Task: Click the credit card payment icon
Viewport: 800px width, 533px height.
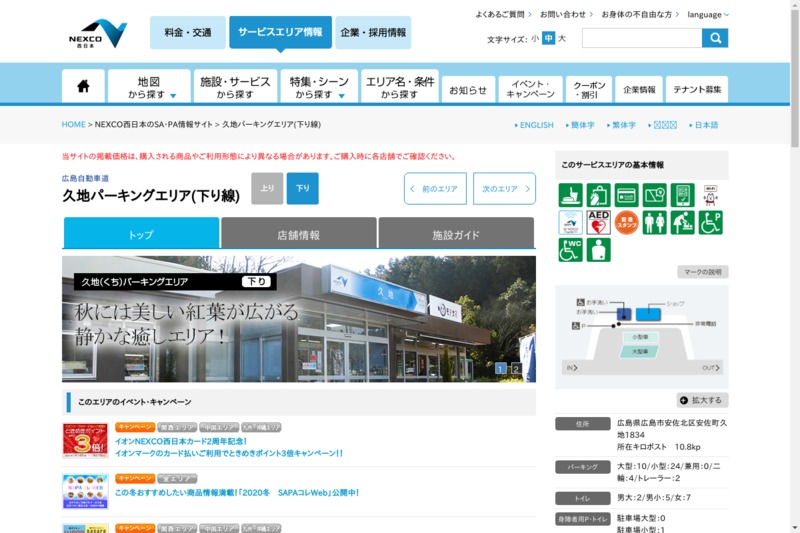Action: (626, 195)
